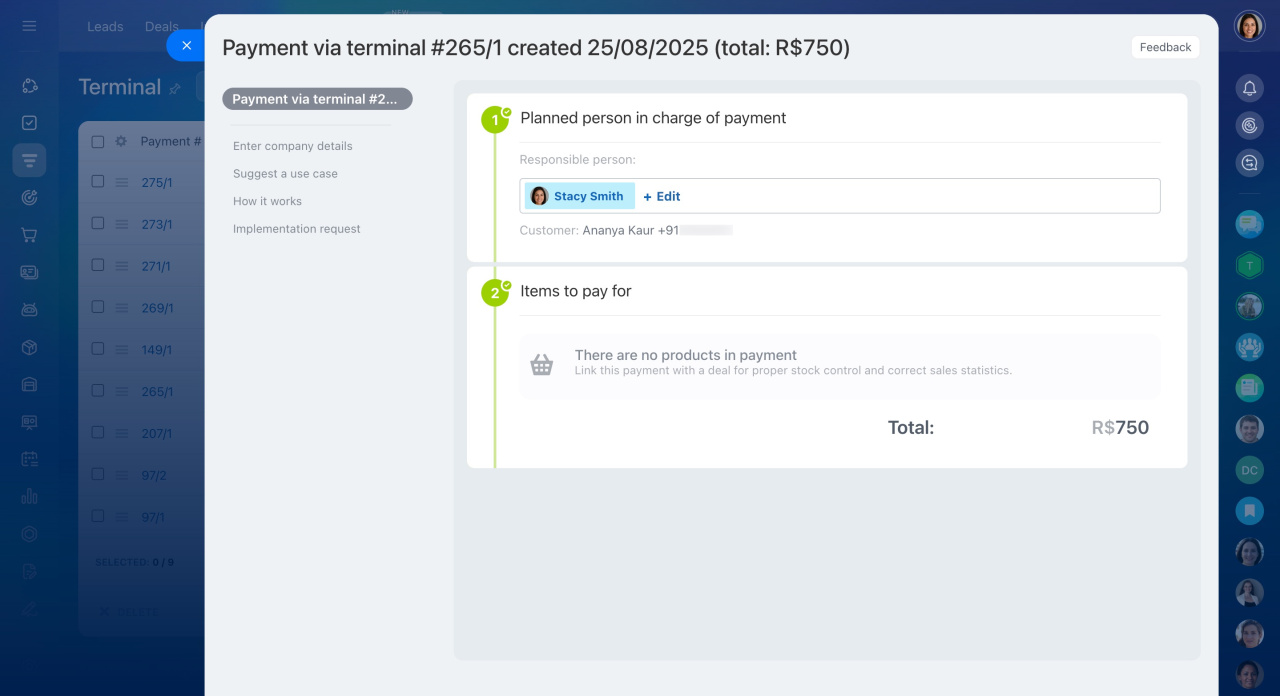Open the tasks checkmark sidebar icon
Screen dimensions: 1280x696
(x=29, y=123)
